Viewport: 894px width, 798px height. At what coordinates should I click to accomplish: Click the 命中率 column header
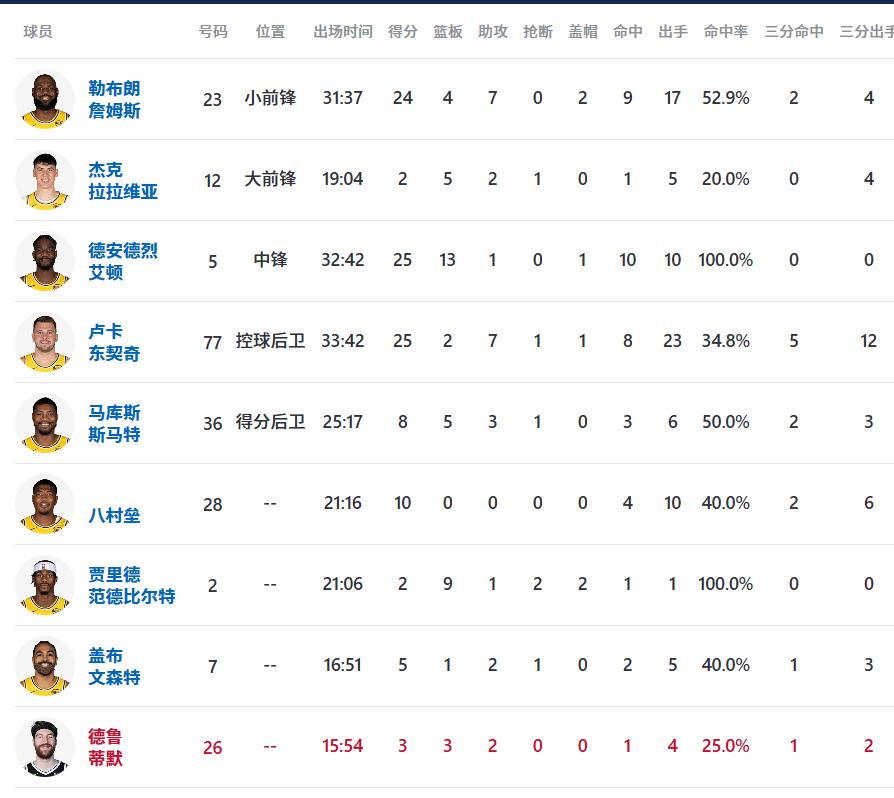pyautogui.click(x=725, y=32)
